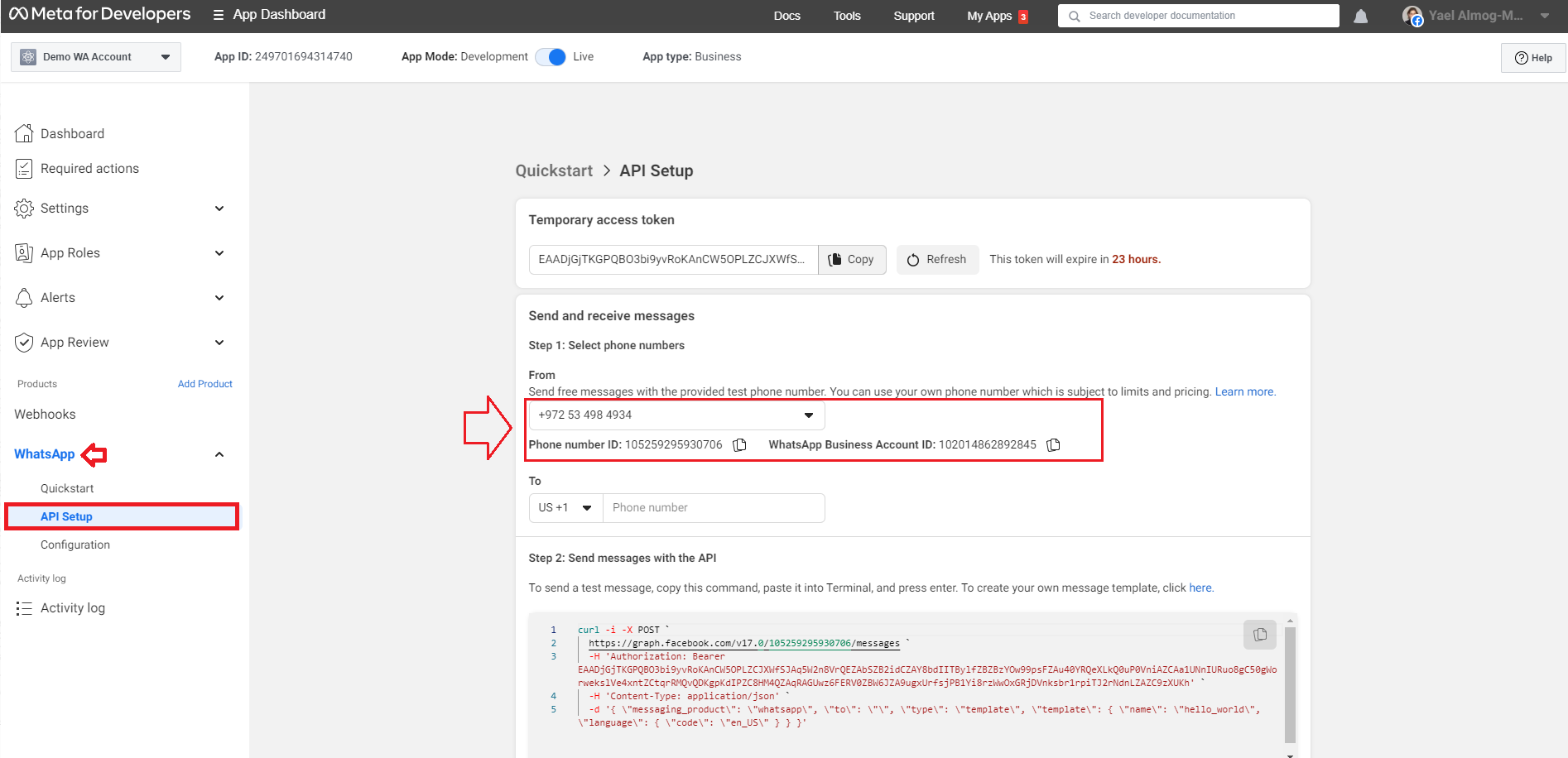Screen dimensions: 1568x758
Task: Click the Demo WA Account app icon
Action: pos(28,57)
